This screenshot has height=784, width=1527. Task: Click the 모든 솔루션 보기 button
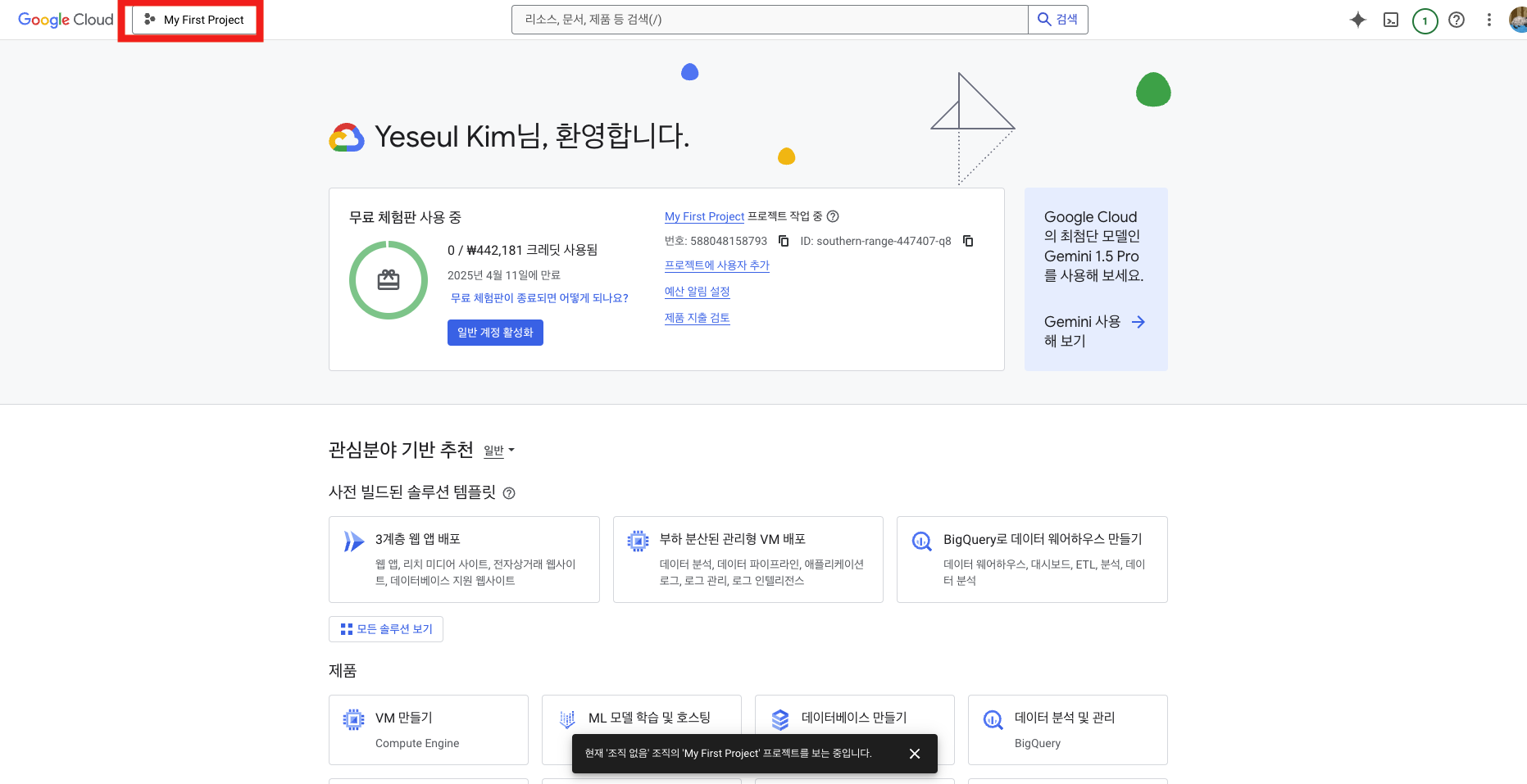tap(386, 629)
